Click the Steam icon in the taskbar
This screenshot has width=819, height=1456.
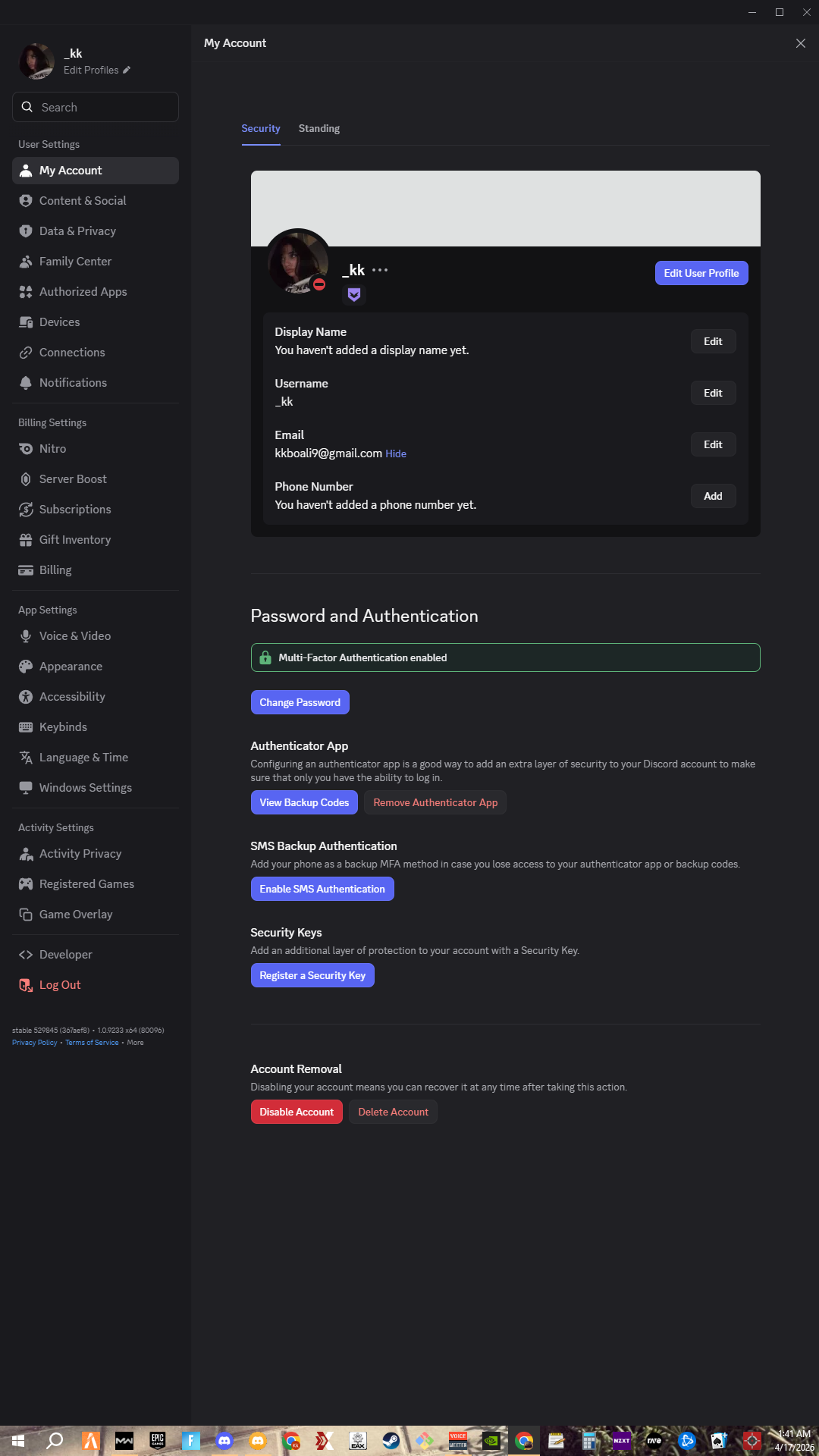coord(391,1440)
